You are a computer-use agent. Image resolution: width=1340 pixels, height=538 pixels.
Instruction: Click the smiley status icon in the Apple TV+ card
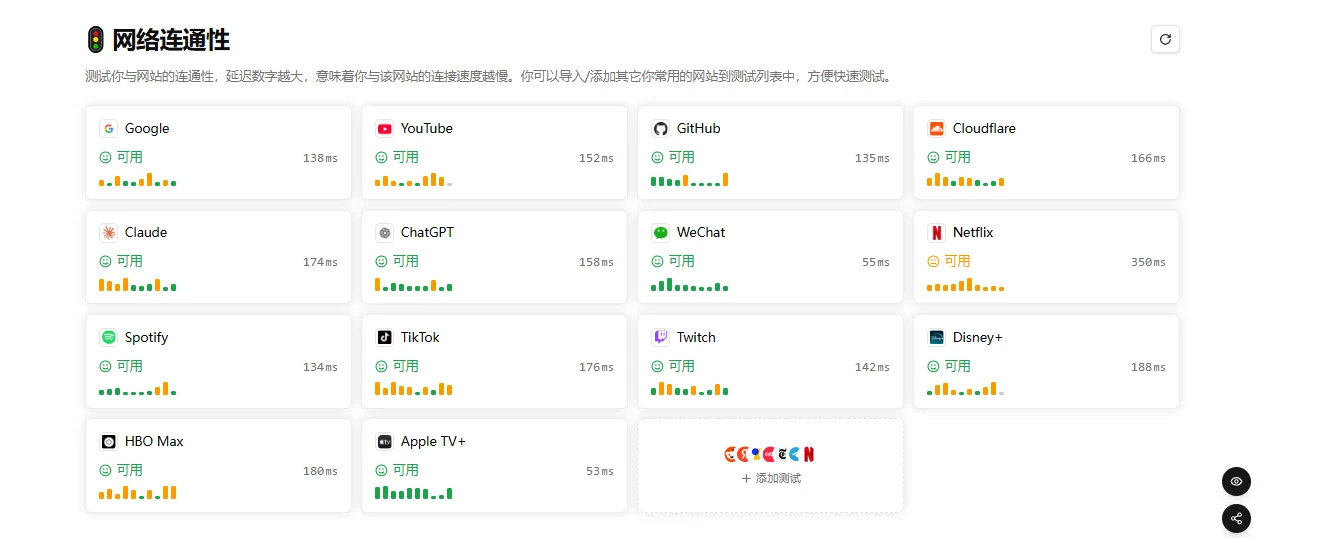(x=381, y=470)
